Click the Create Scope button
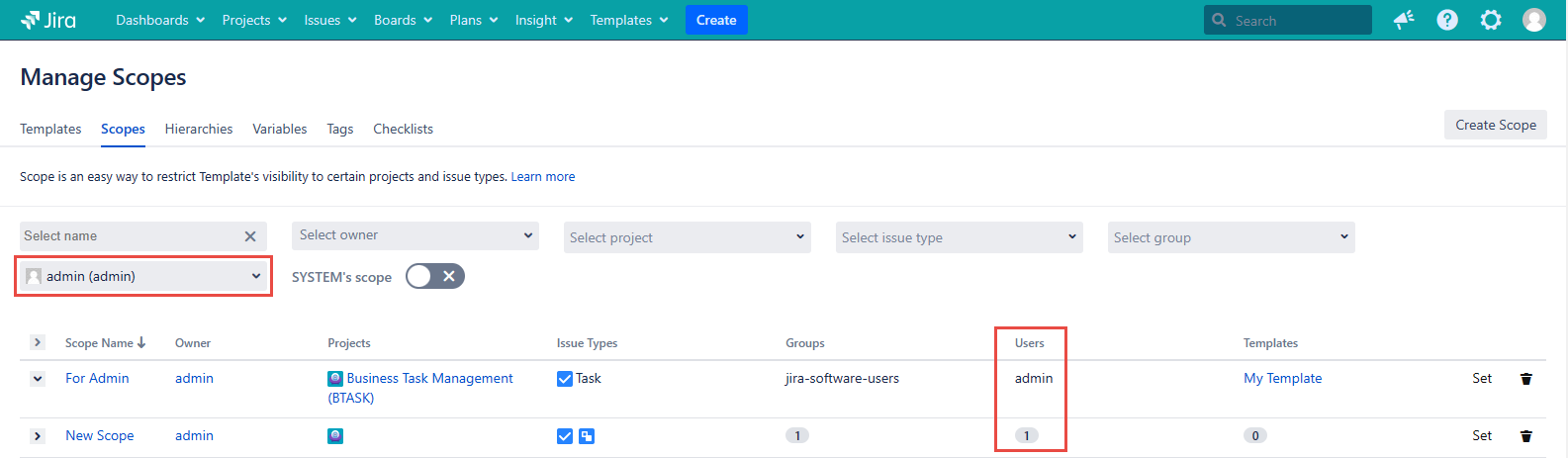This screenshot has width=1568, height=458. [1495, 125]
